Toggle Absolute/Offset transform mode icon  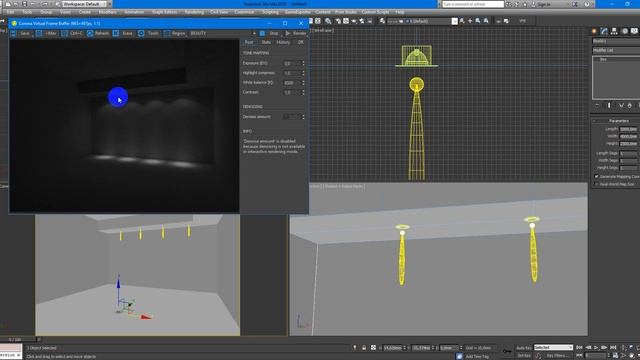pos(373,348)
